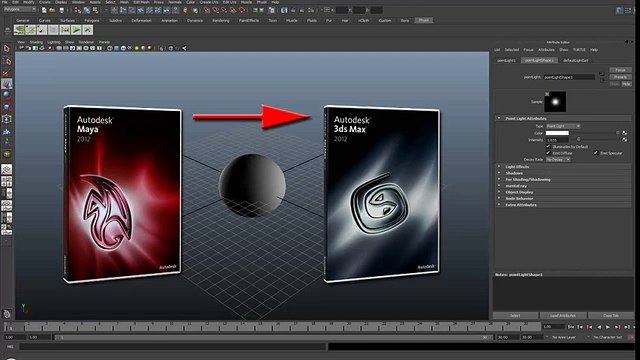640x360 pixels.
Task: Select the Soft Modification tool in toolbox
Action: pyautogui.click(x=7, y=131)
